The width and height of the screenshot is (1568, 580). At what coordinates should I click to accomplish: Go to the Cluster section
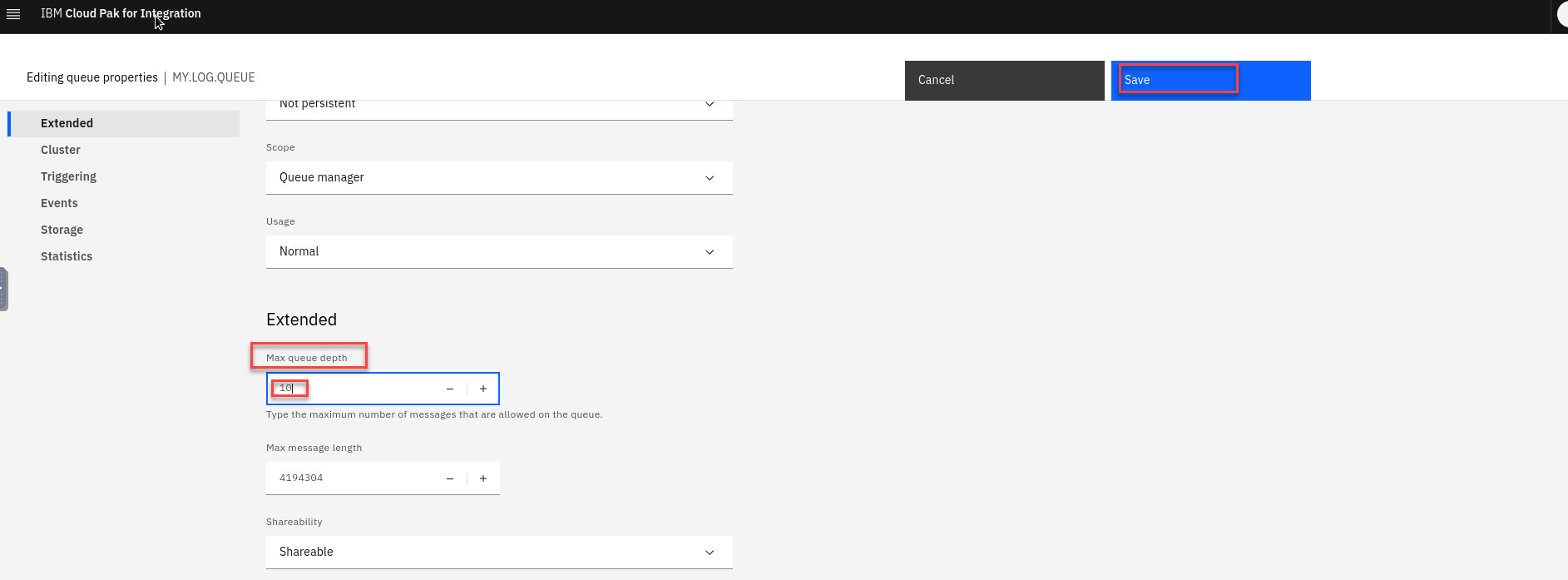[61, 150]
